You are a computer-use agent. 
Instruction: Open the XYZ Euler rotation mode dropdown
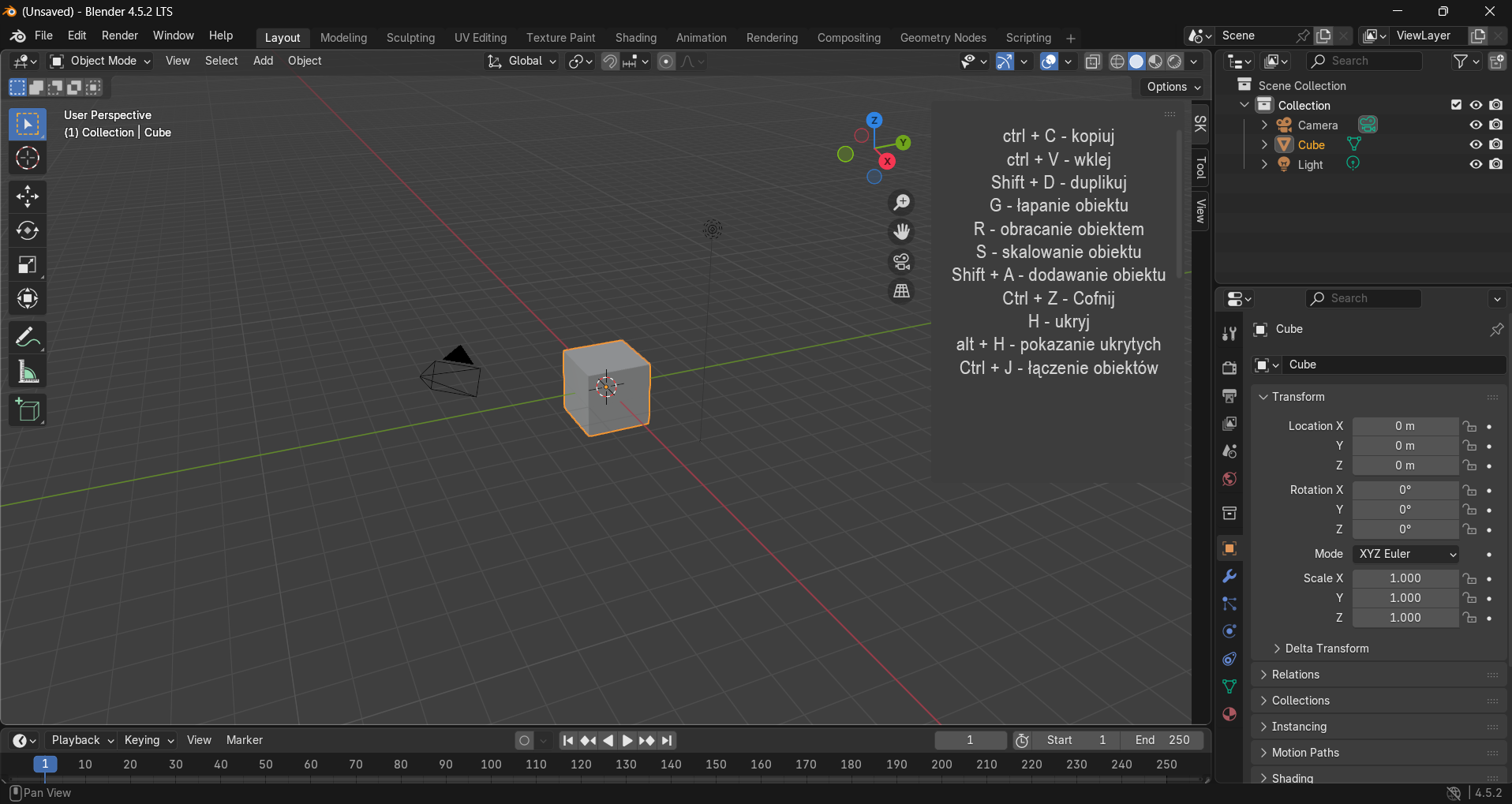coord(1405,554)
